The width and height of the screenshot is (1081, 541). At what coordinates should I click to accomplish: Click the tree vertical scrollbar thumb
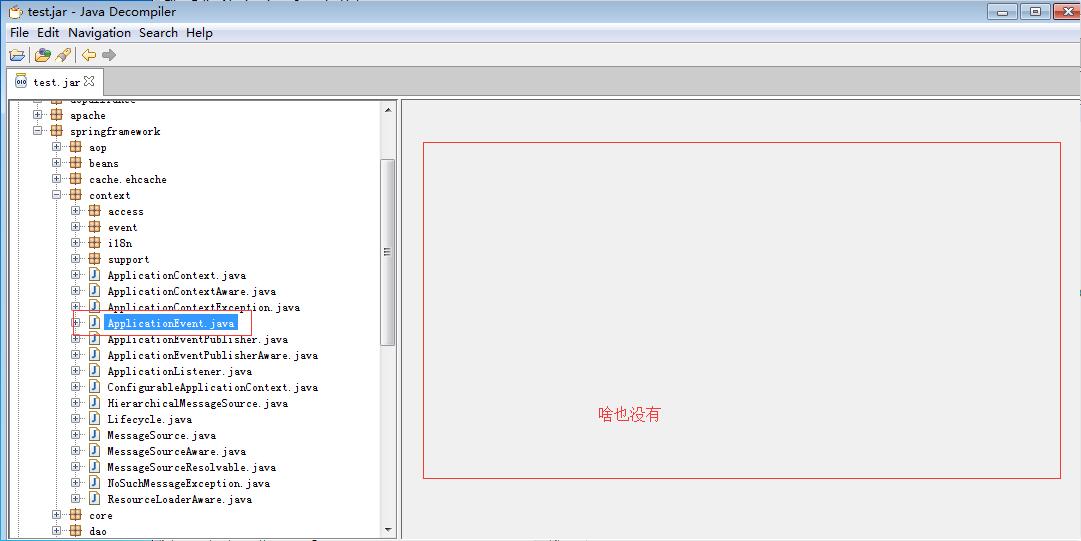387,252
